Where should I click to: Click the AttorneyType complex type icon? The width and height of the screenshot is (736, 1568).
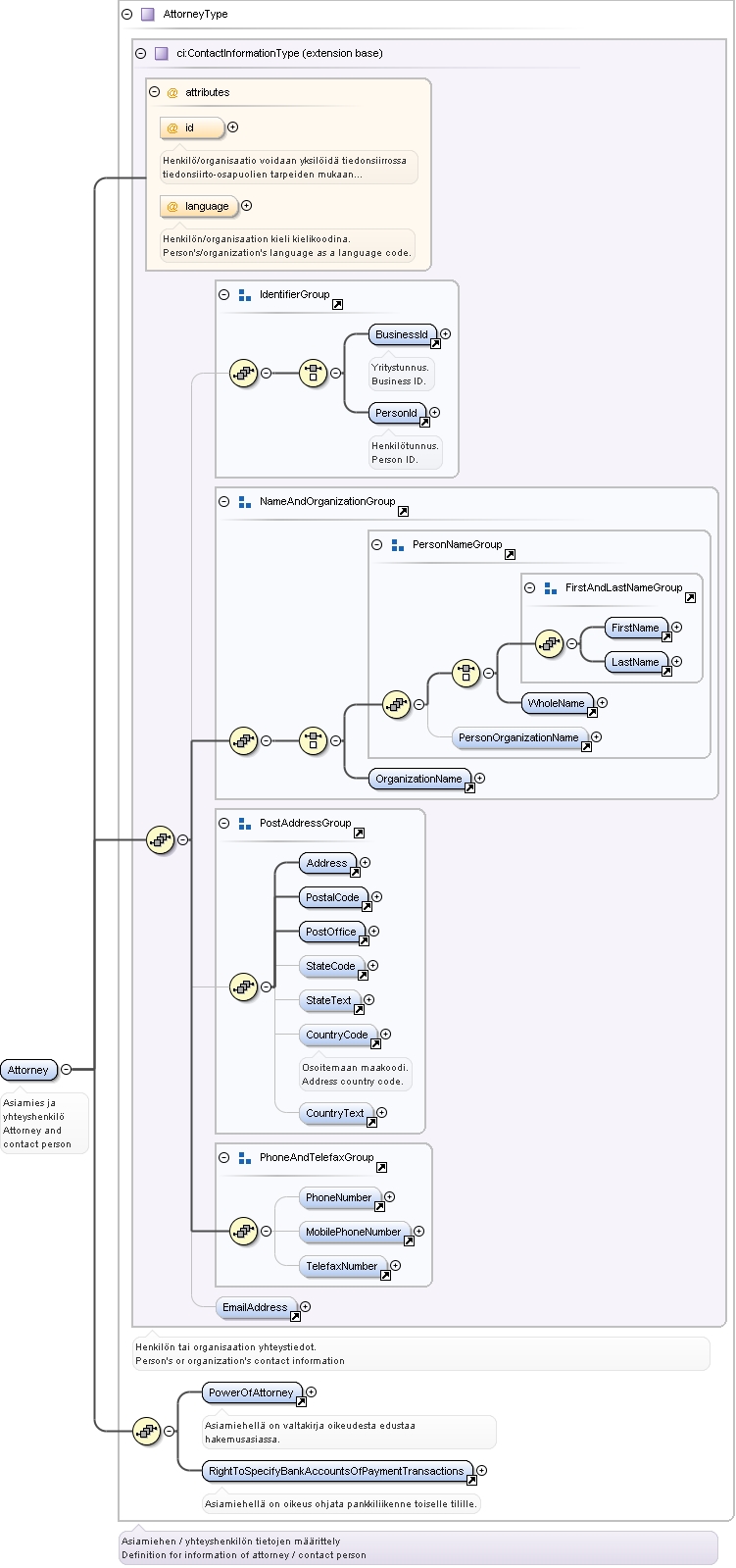(148, 15)
